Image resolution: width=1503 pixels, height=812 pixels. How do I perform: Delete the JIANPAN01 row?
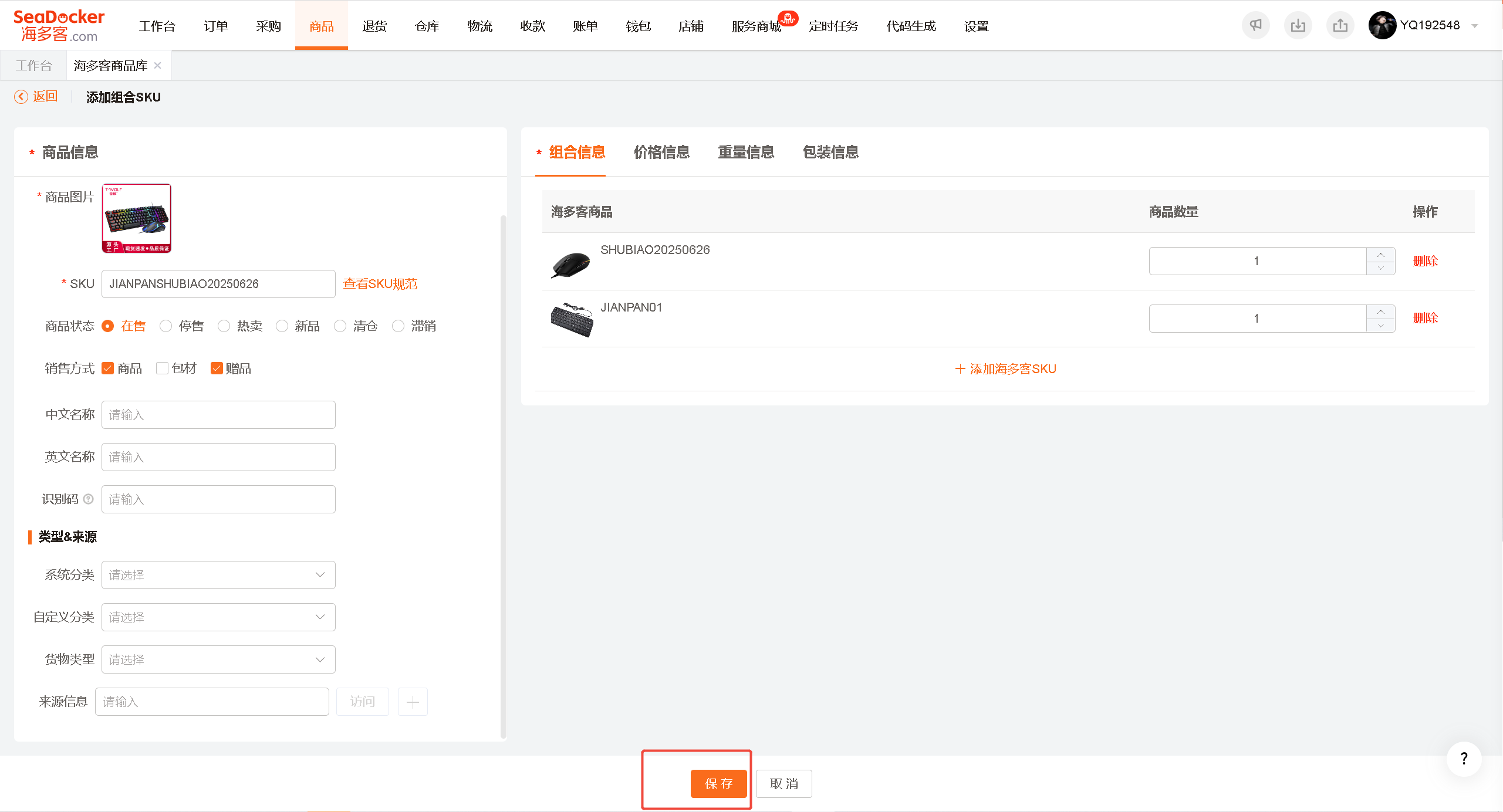(1426, 319)
